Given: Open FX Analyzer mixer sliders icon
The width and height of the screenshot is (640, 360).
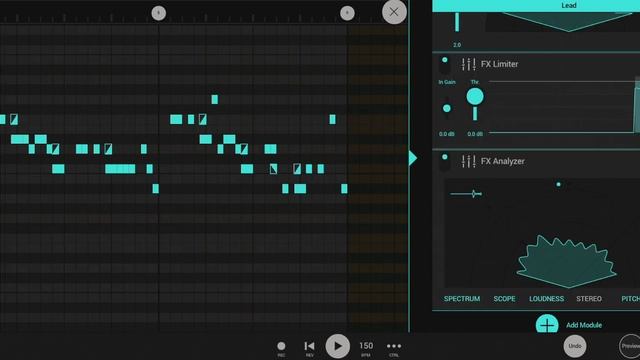Looking at the screenshot, I should click(x=469, y=161).
